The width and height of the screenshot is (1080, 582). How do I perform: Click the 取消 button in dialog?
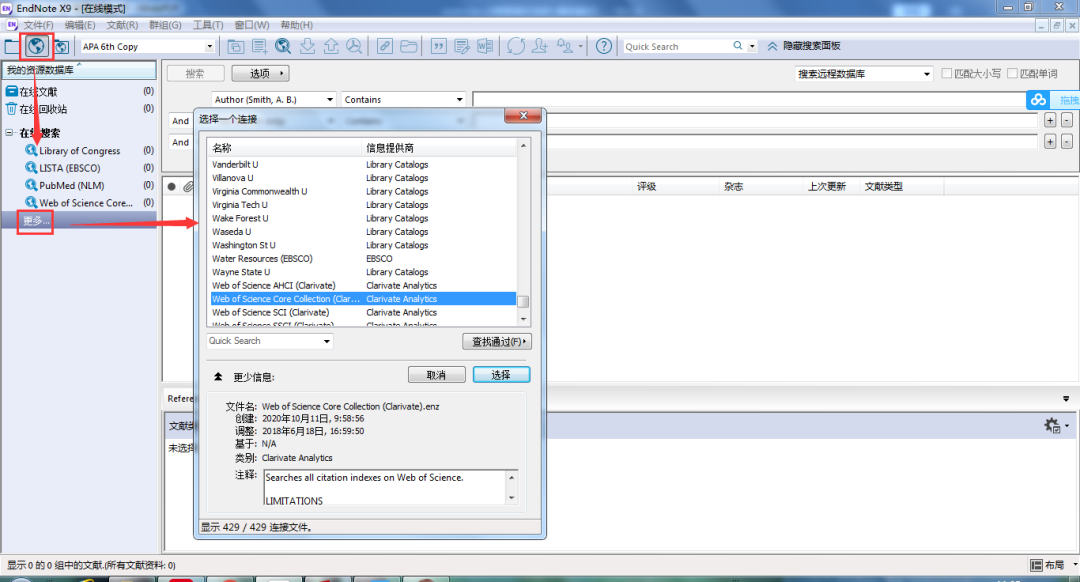(x=437, y=375)
